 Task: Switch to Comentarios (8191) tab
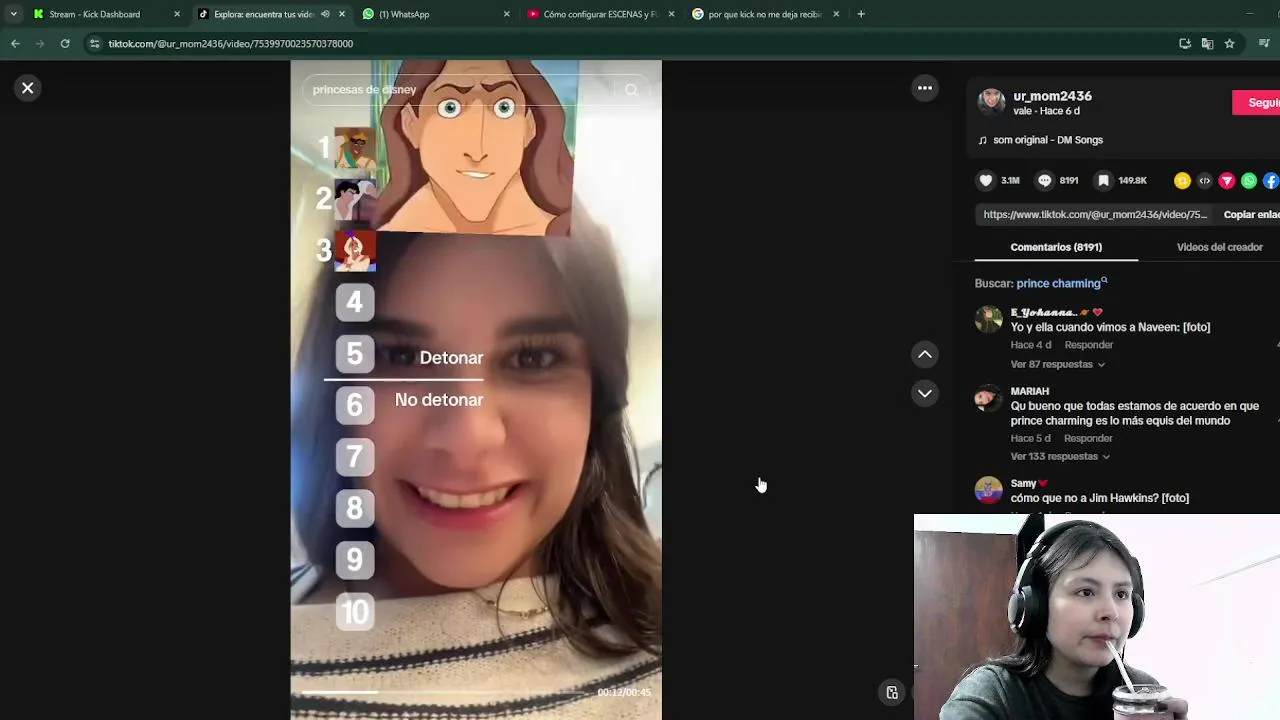pyautogui.click(x=1056, y=247)
